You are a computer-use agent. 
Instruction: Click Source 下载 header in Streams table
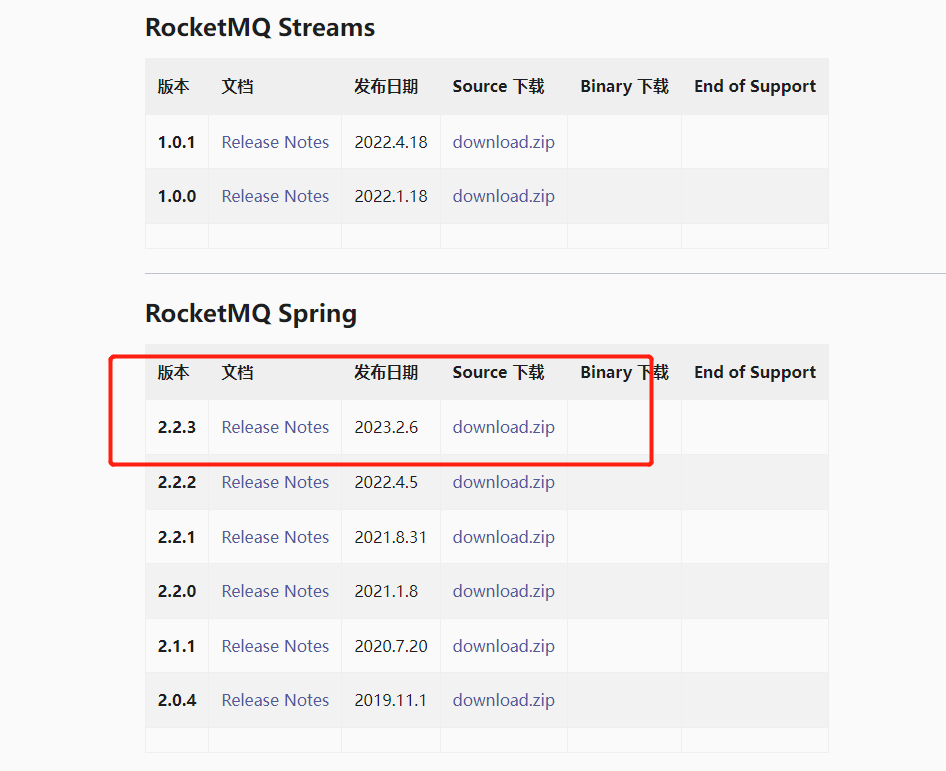(499, 87)
